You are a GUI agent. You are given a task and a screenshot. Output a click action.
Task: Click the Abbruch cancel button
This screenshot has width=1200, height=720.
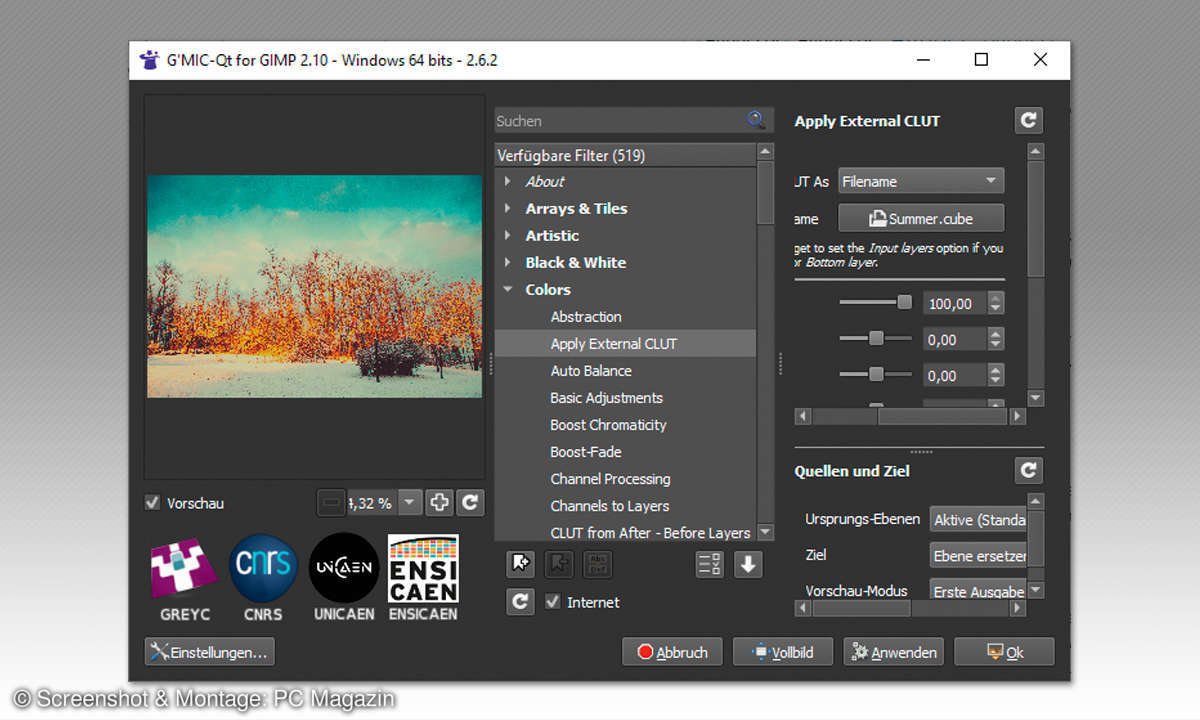click(673, 652)
